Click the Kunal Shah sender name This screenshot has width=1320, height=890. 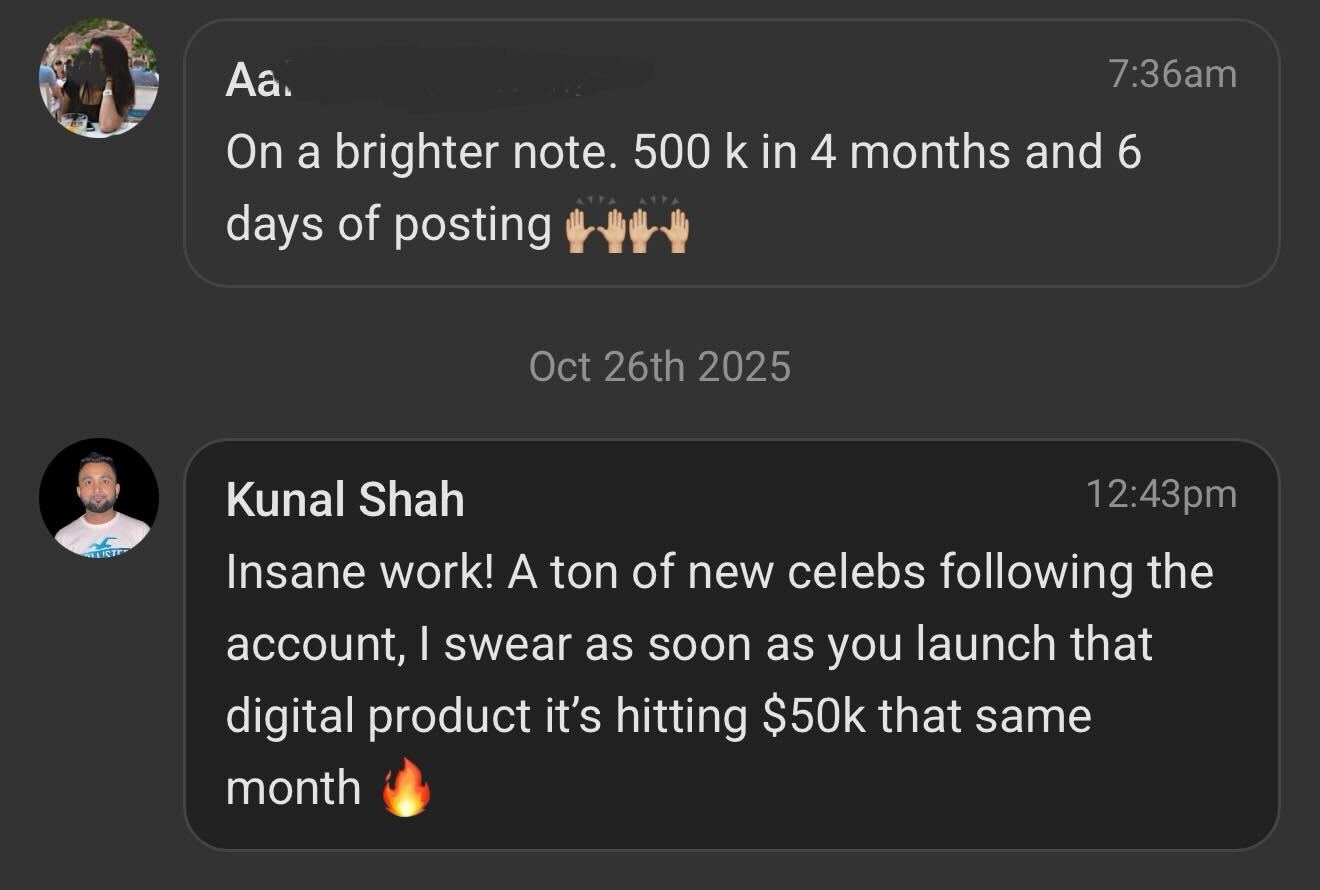pyautogui.click(x=345, y=499)
